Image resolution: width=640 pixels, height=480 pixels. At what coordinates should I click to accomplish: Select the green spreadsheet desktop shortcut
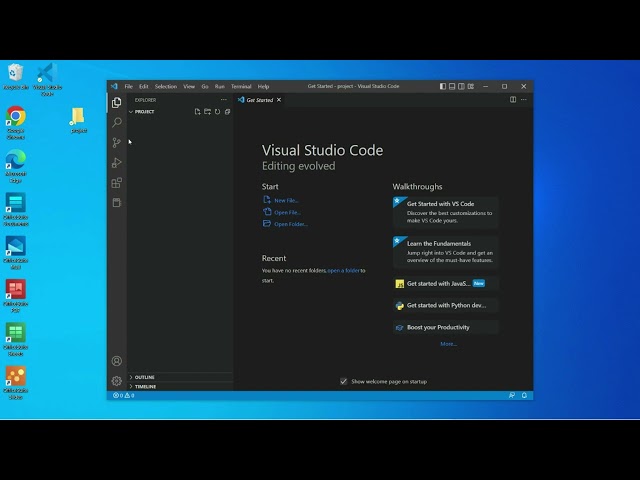point(16,339)
